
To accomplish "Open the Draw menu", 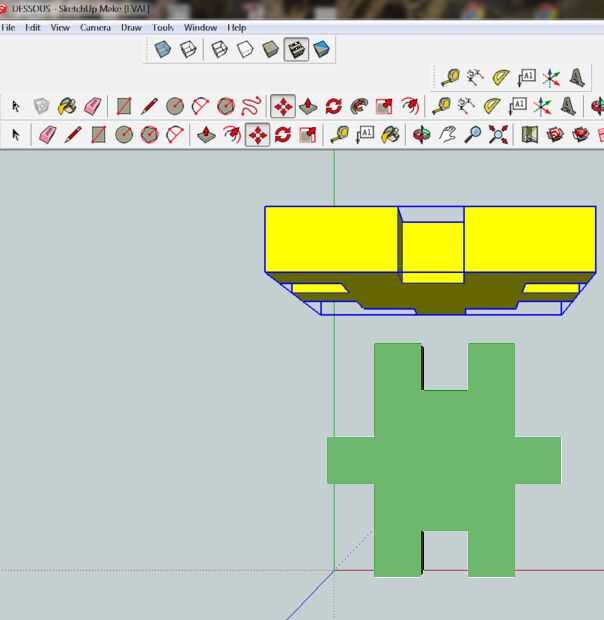I will coord(131,28).
